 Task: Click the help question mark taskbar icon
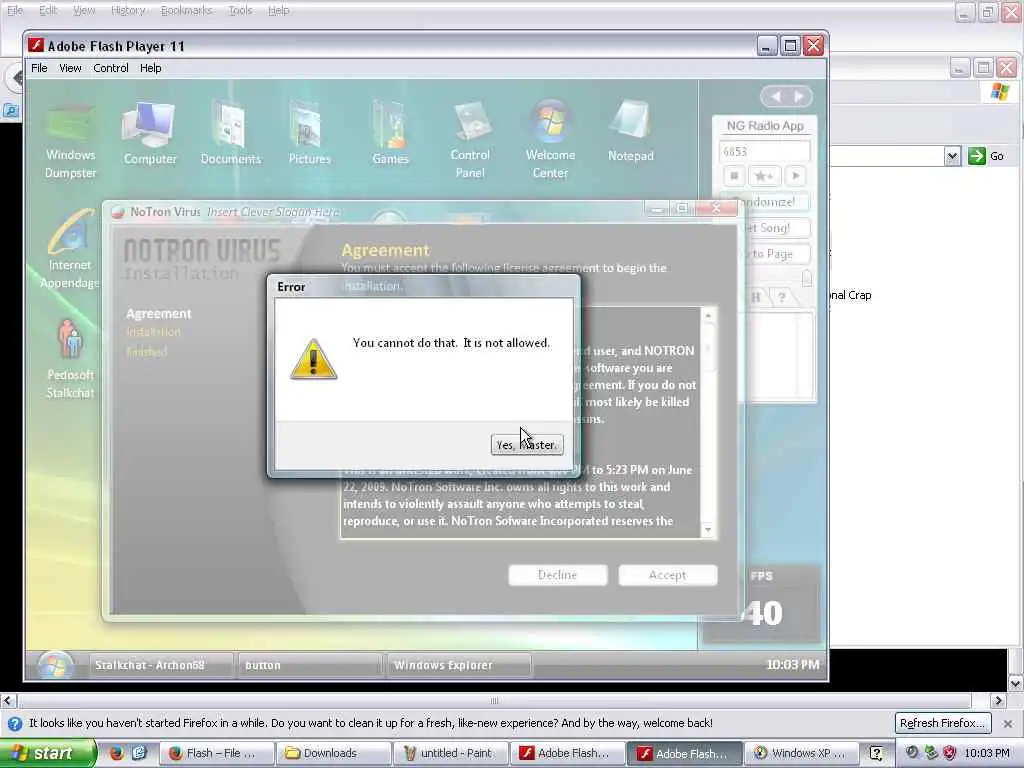point(876,753)
